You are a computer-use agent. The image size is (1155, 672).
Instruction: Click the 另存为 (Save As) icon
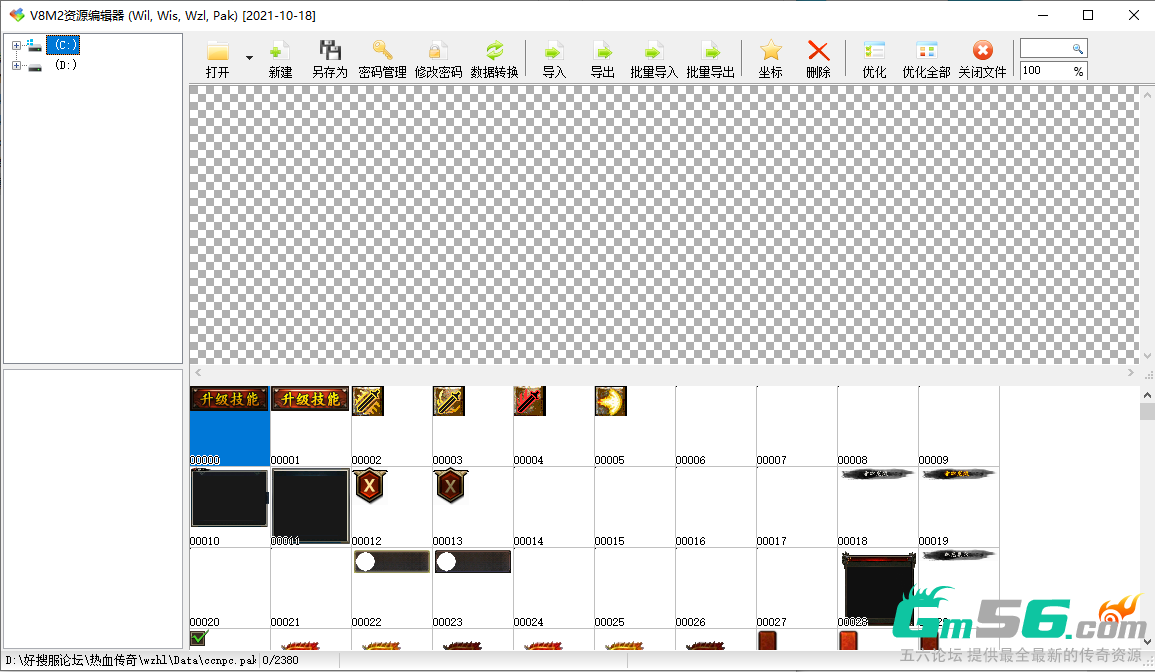click(330, 50)
